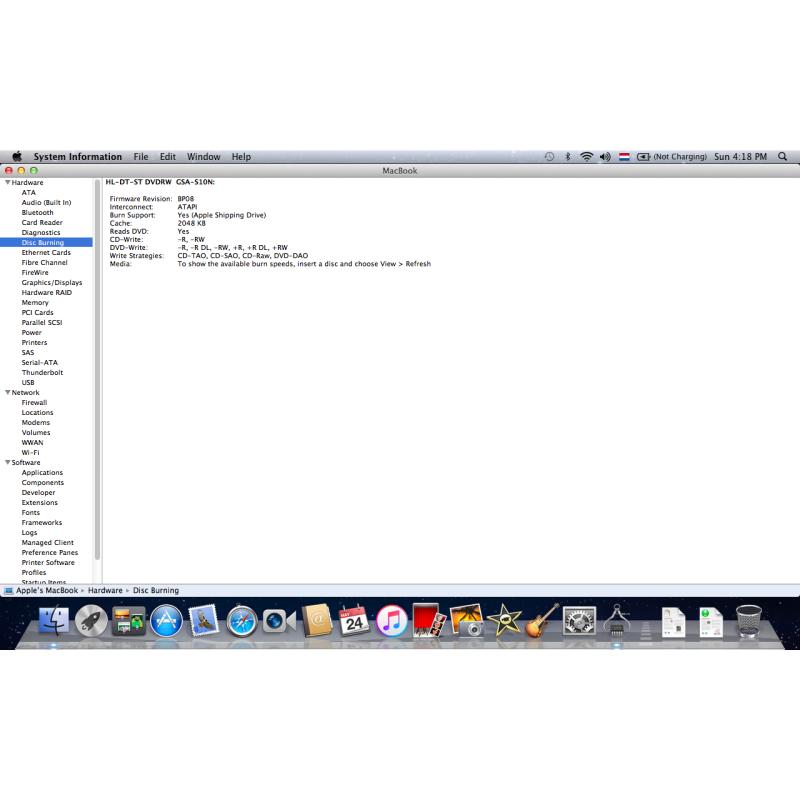
Task: Click the Wi-Fi status icon
Action: coord(587,157)
